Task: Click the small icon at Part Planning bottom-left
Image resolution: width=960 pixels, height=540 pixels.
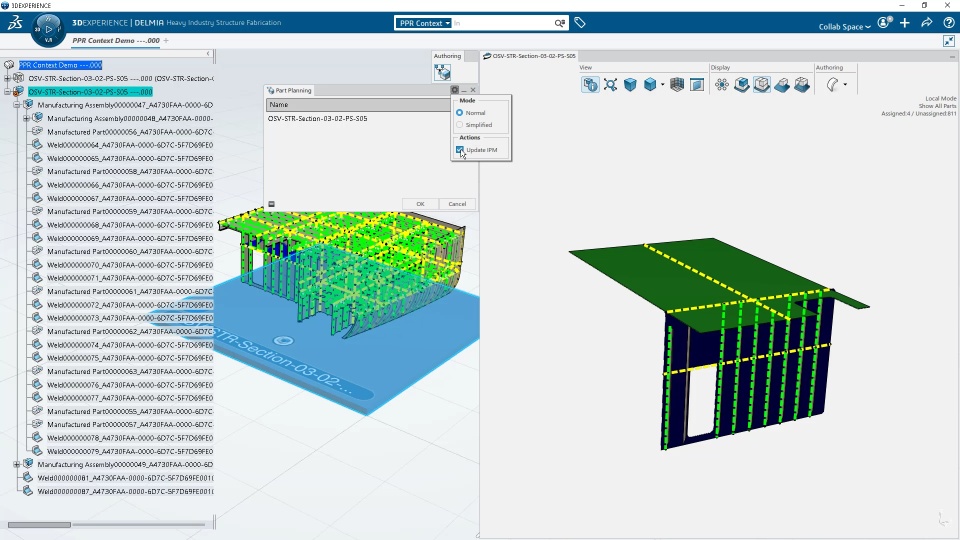Action: [271, 204]
